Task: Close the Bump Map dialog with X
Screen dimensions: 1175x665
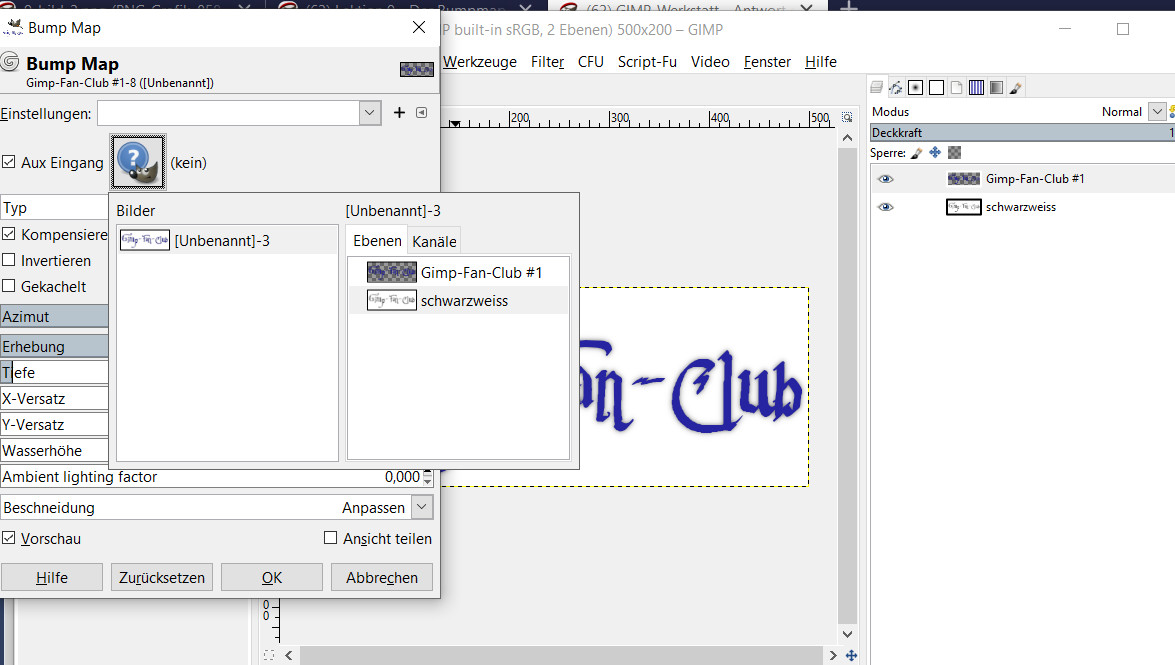Action: coord(419,28)
